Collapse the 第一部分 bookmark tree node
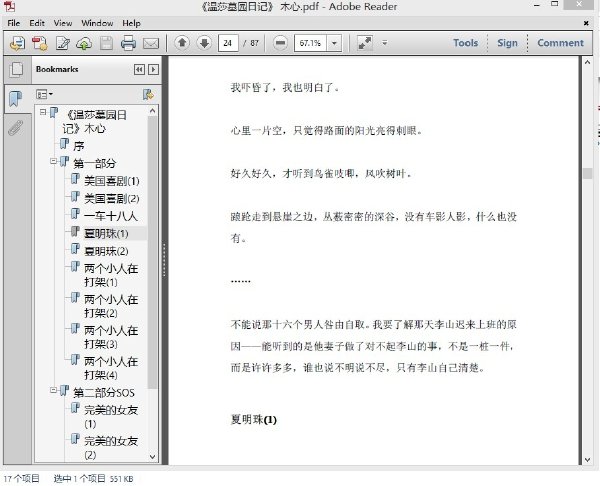600x486 pixels. coord(53,161)
